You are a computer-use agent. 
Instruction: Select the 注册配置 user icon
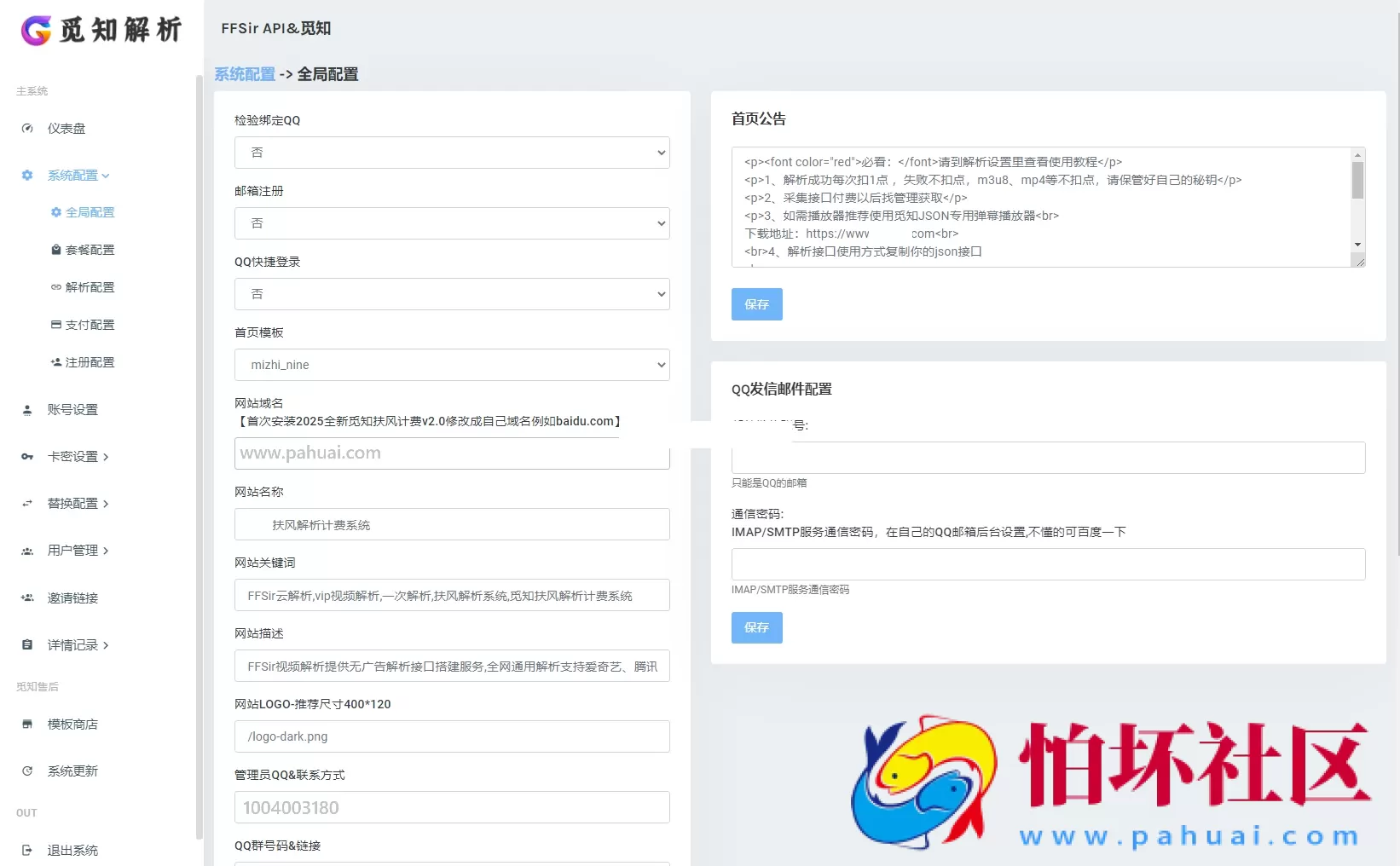pyautogui.click(x=56, y=361)
